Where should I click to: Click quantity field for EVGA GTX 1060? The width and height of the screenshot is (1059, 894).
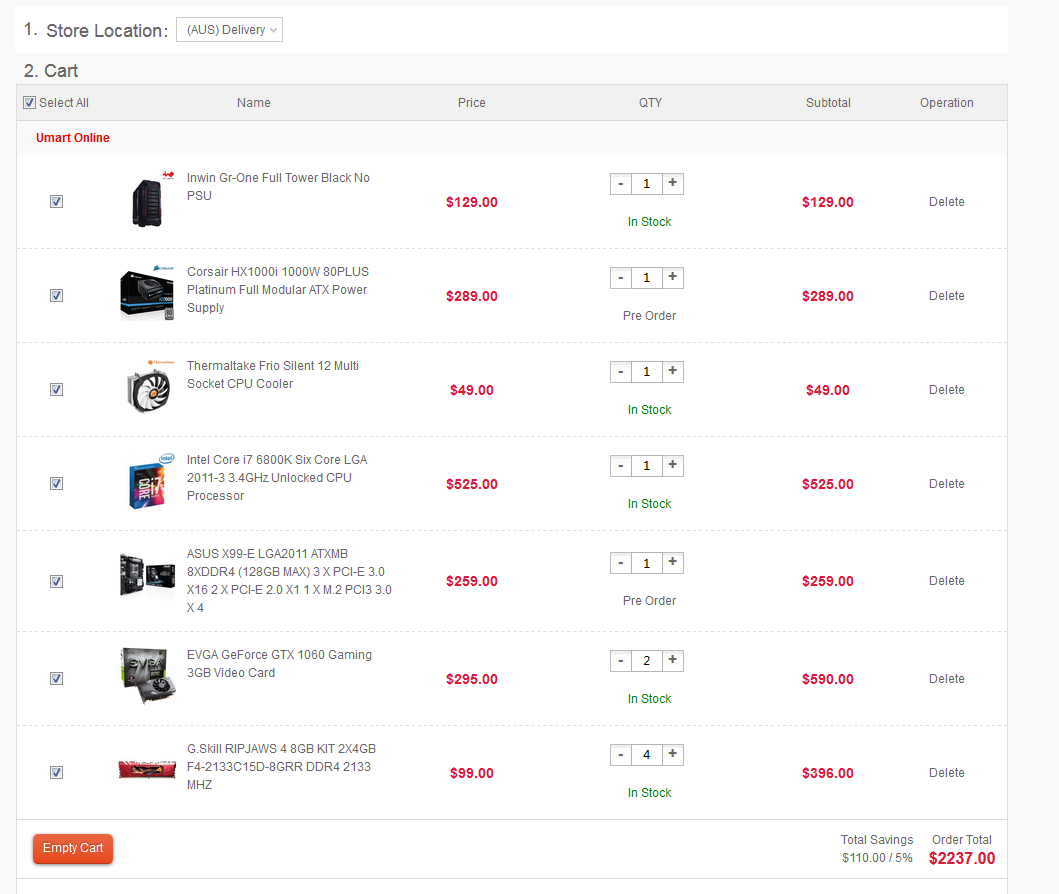coord(646,660)
